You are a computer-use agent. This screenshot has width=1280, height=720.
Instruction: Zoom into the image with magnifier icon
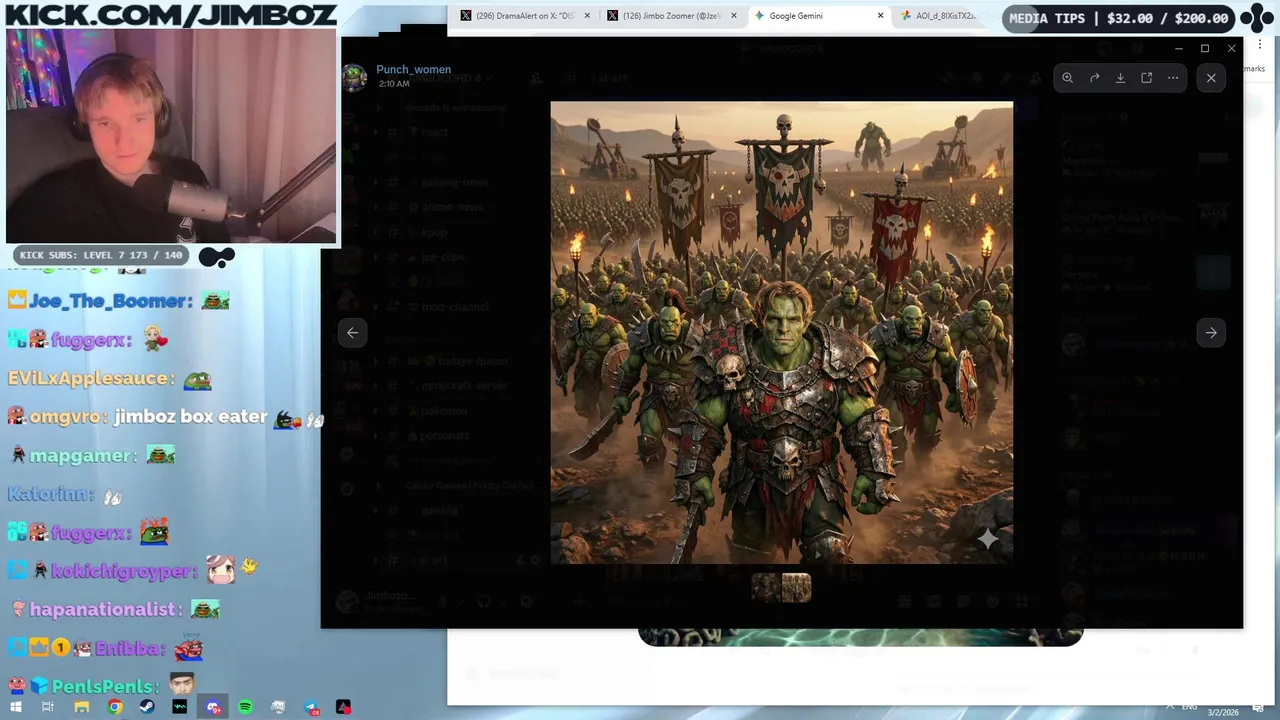pos(1068,78)
